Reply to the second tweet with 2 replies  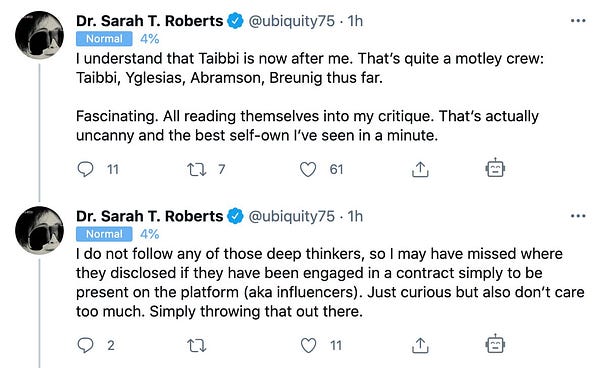pyautogui.click(x=85, y=345)
